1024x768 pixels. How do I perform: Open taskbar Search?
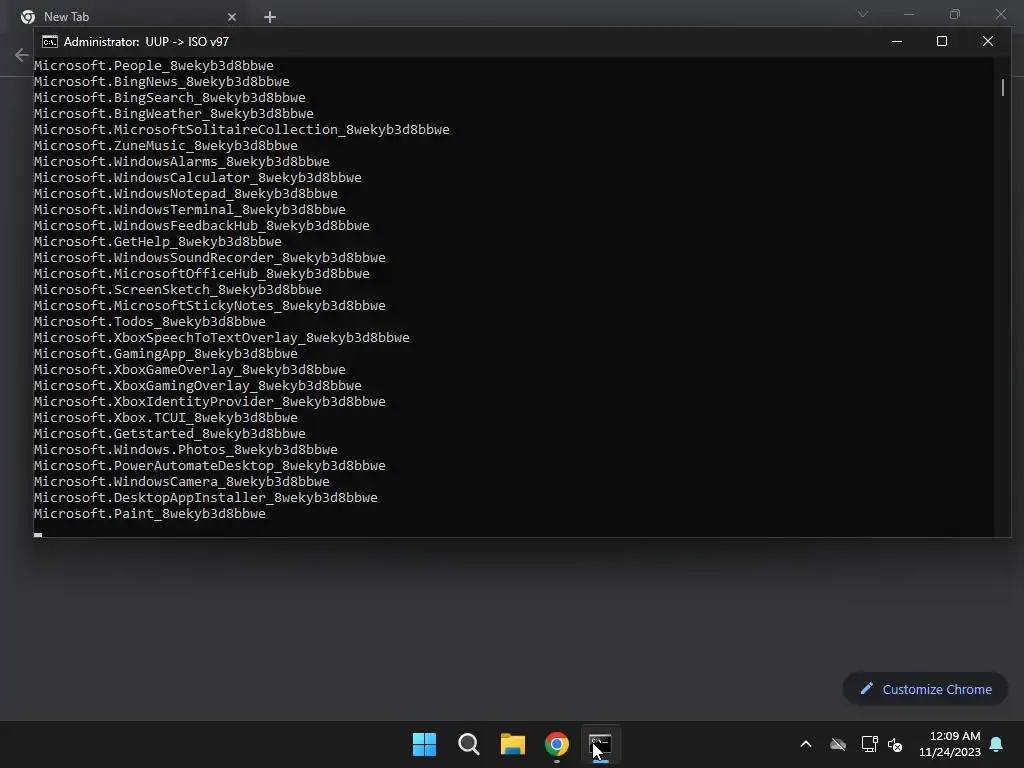click(469, 744)
